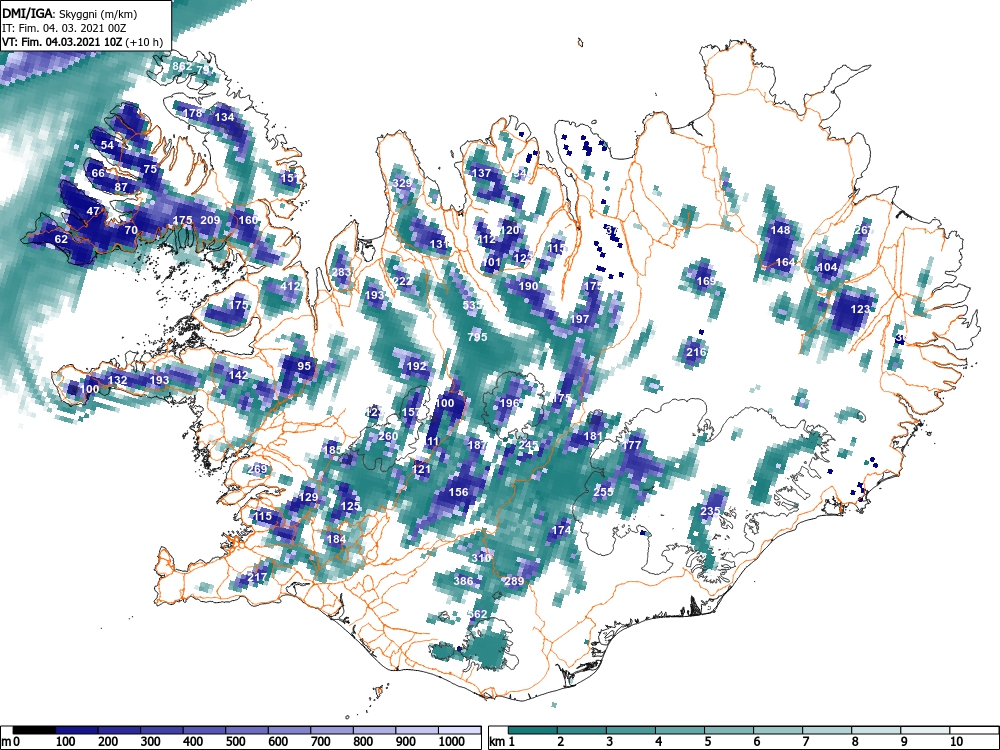Screen dimensions: 1000x750
Task: Click the '260' visibility value
Action: (x=388, y=436)
